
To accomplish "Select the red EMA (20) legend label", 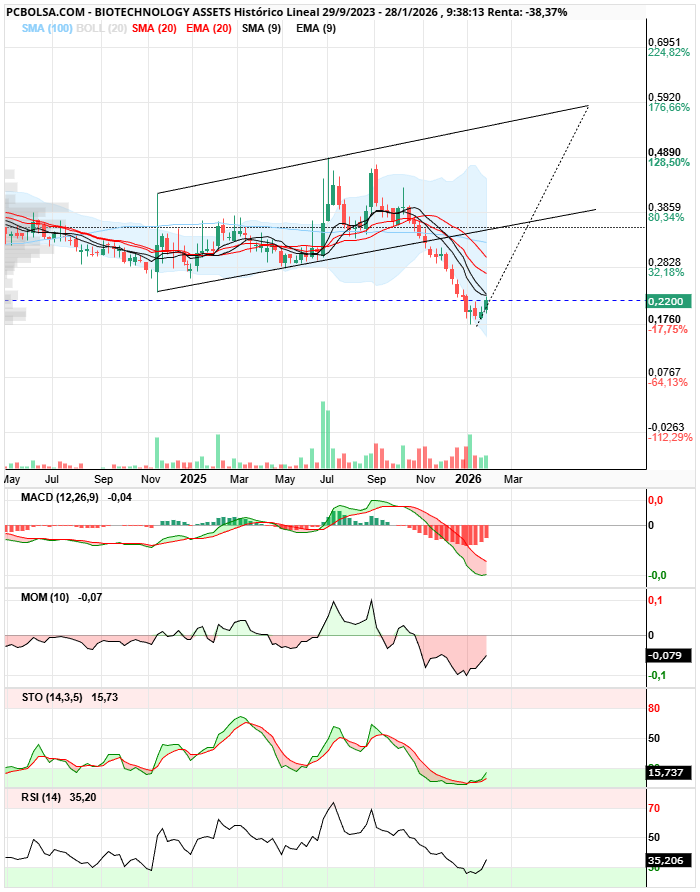I will (209, 28).
